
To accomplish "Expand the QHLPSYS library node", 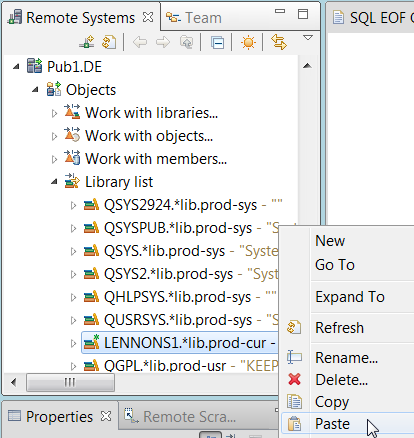I will tap(73, 297).
